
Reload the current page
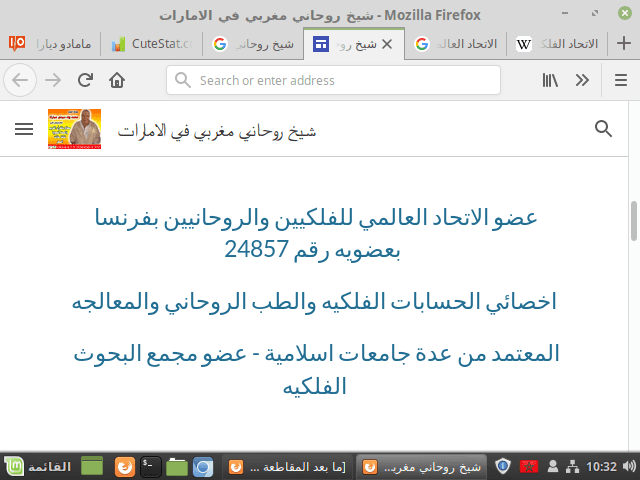pyautogui.click(x=85, y=80)
